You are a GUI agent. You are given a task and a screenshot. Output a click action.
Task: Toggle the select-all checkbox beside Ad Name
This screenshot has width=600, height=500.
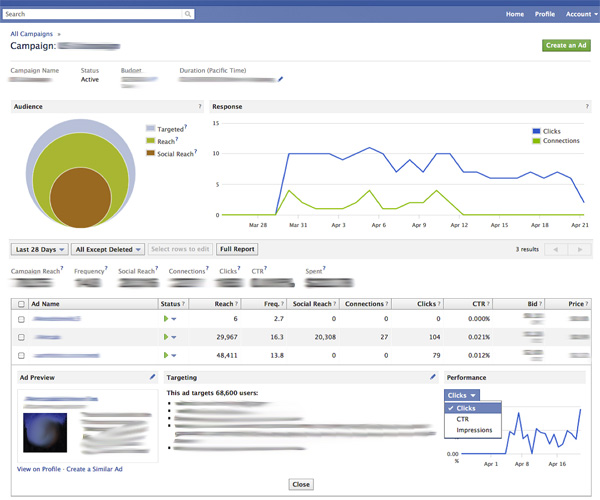(x=21, y=304)
